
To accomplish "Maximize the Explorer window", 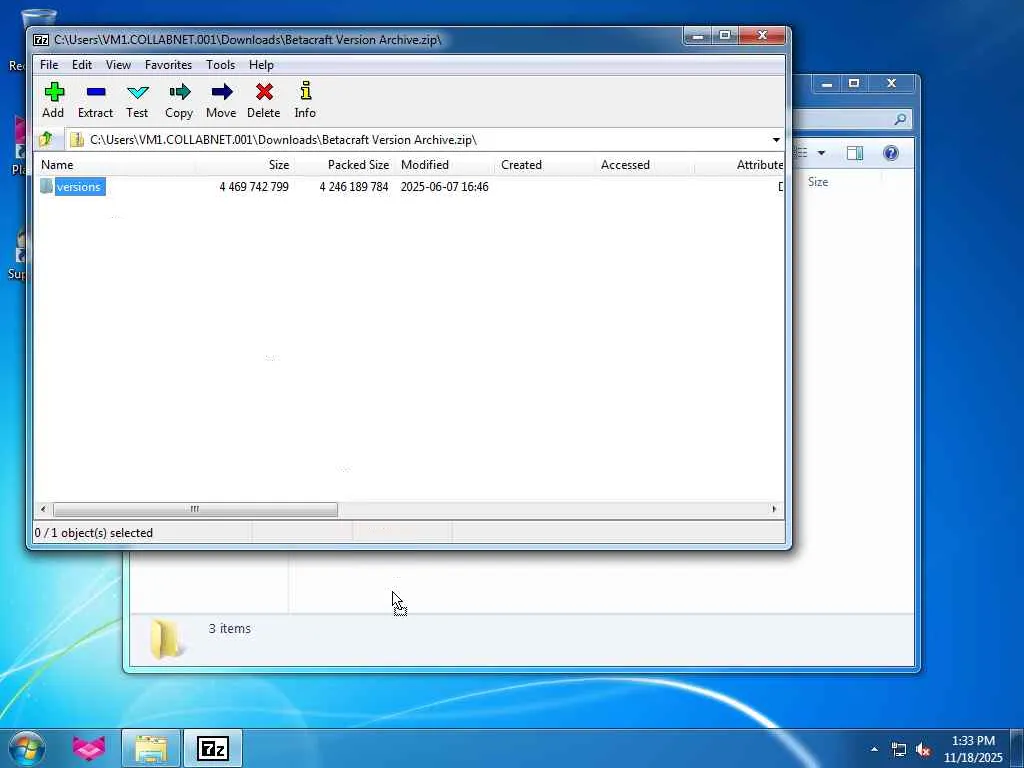I will tap(854, 84).
